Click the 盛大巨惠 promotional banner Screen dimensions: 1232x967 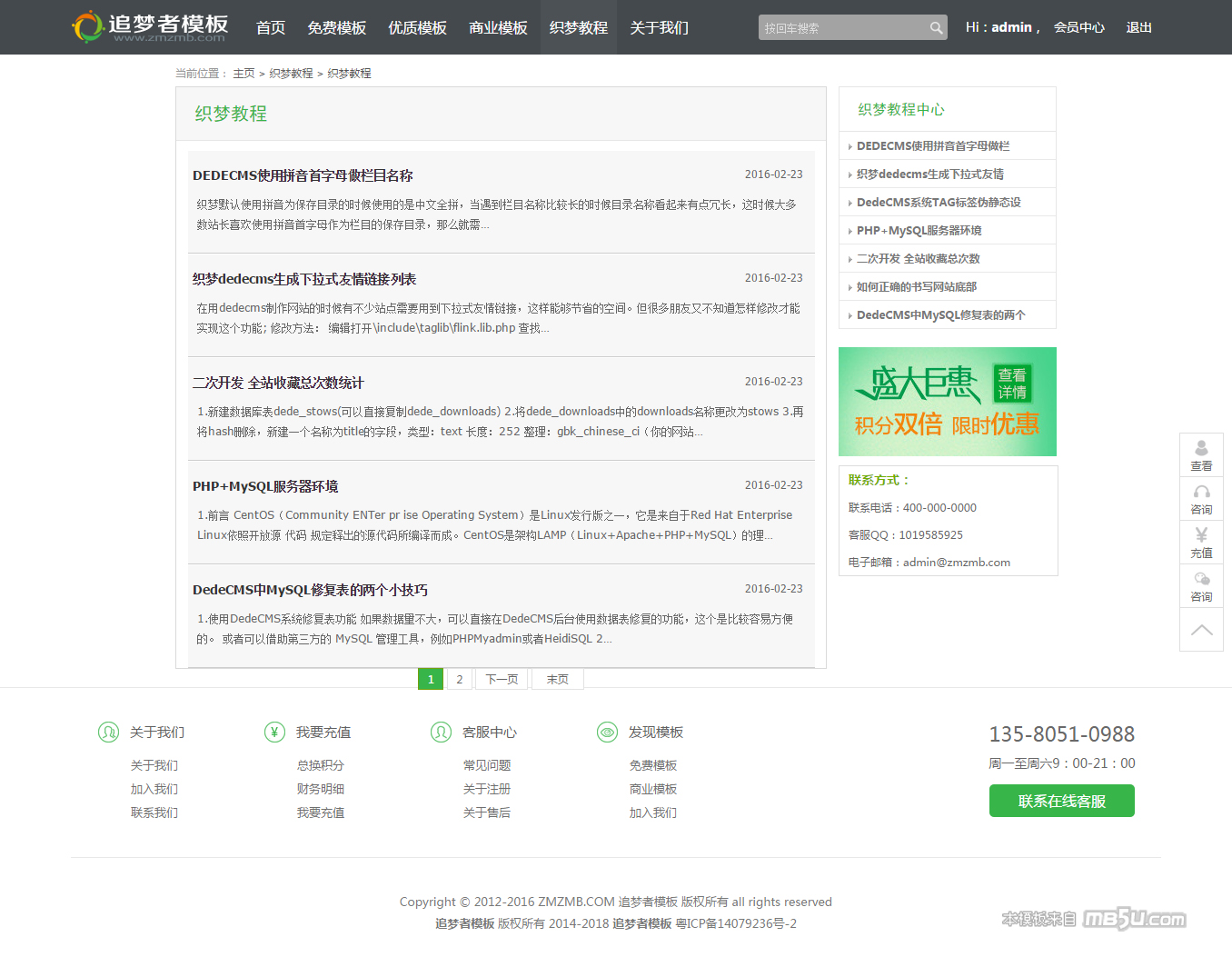coord(947,402)
